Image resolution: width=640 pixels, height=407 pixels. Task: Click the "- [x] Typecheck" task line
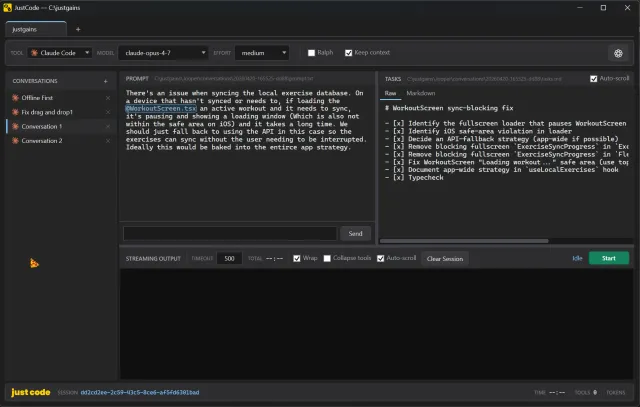coord(414,178)
